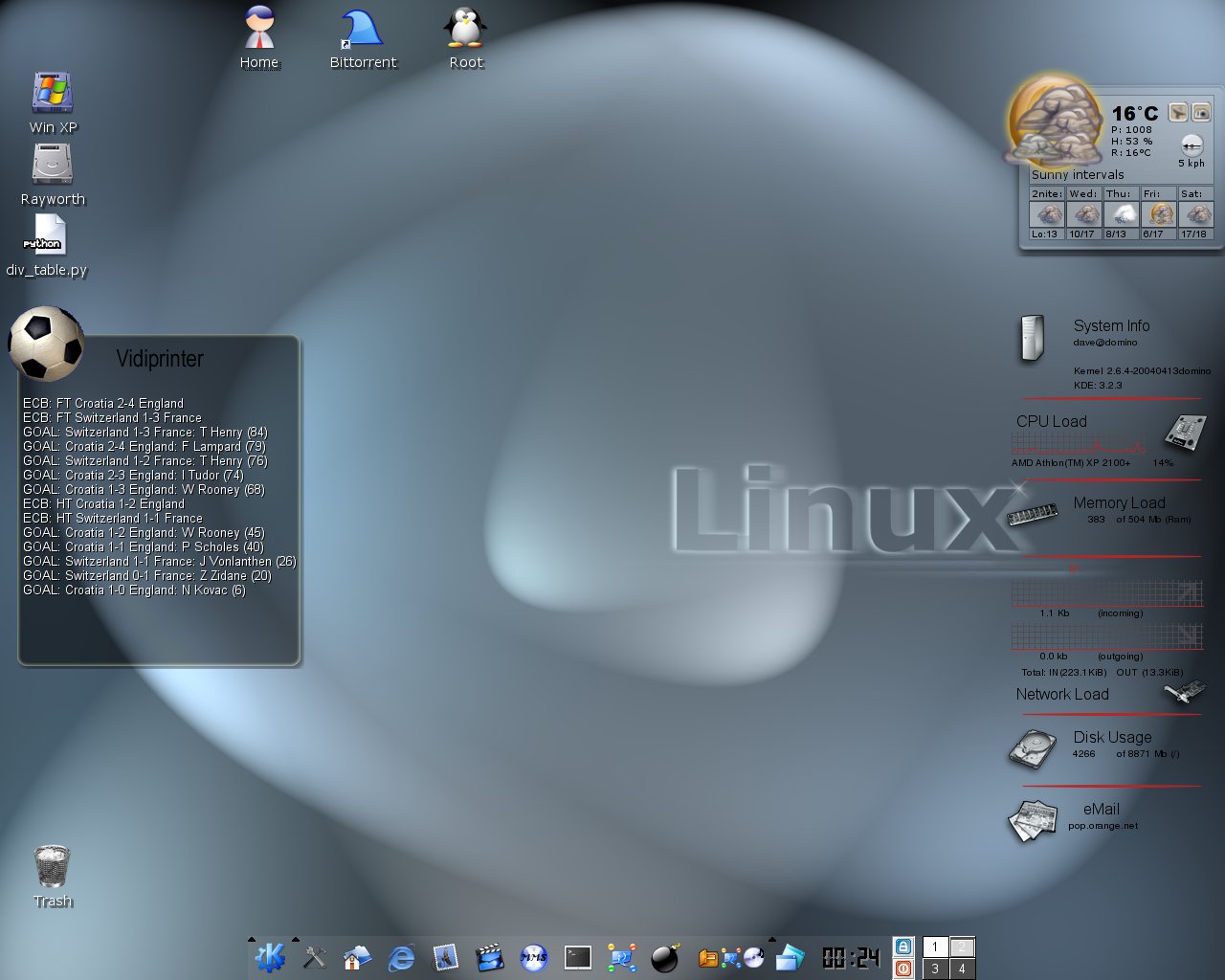Image resolution: width=1225 pixels, height=980 pixels.
Task: Click the football icon on Vidiprinter
Action: [x=46, y=343]
